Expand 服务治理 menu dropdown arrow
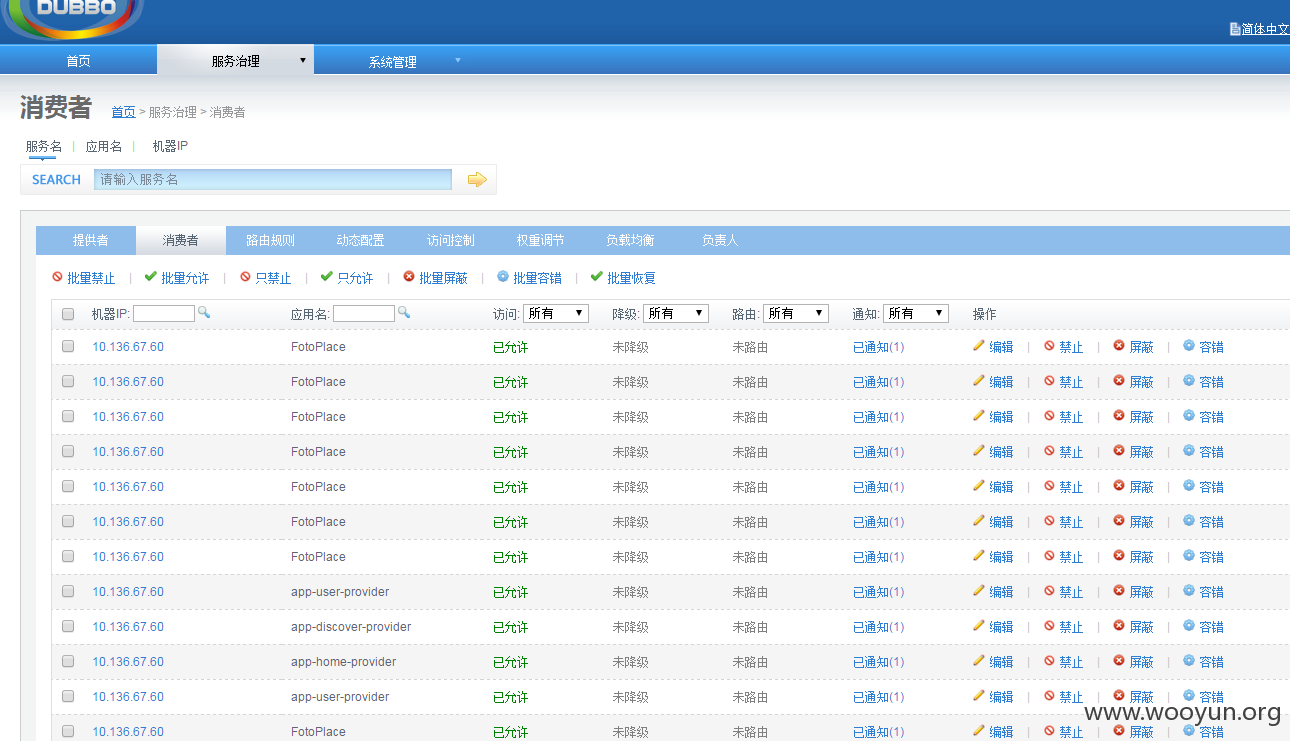 coord(303,60)
